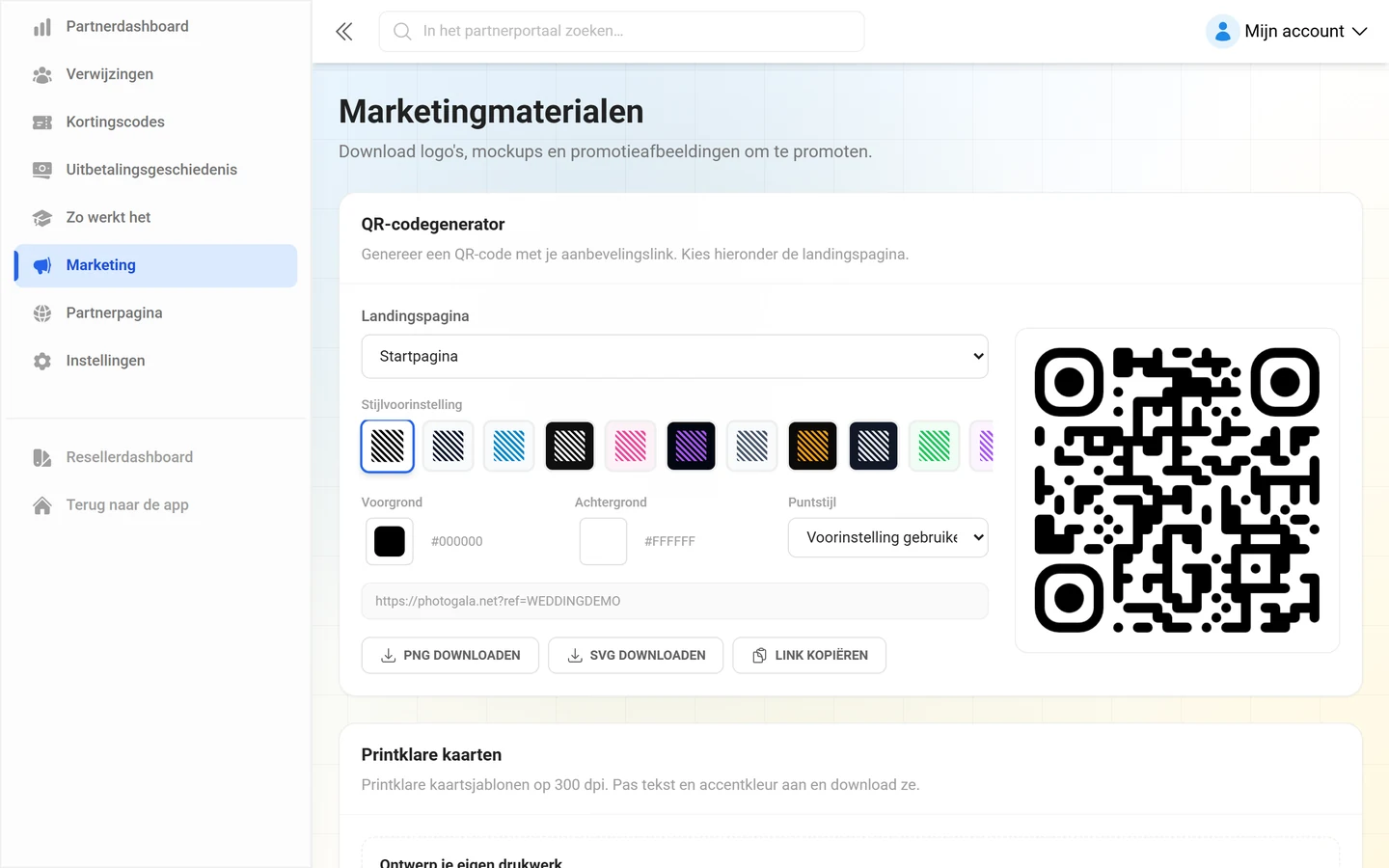1389x868 pixels.
Task: Open the Uitbetalingsgeschiedenis money icon
Action: [x=42, y=170]
